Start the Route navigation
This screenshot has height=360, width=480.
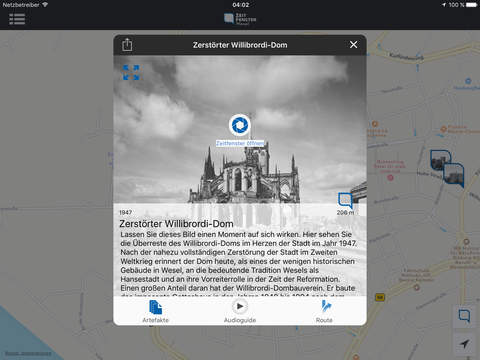click(x=324, y=311)
